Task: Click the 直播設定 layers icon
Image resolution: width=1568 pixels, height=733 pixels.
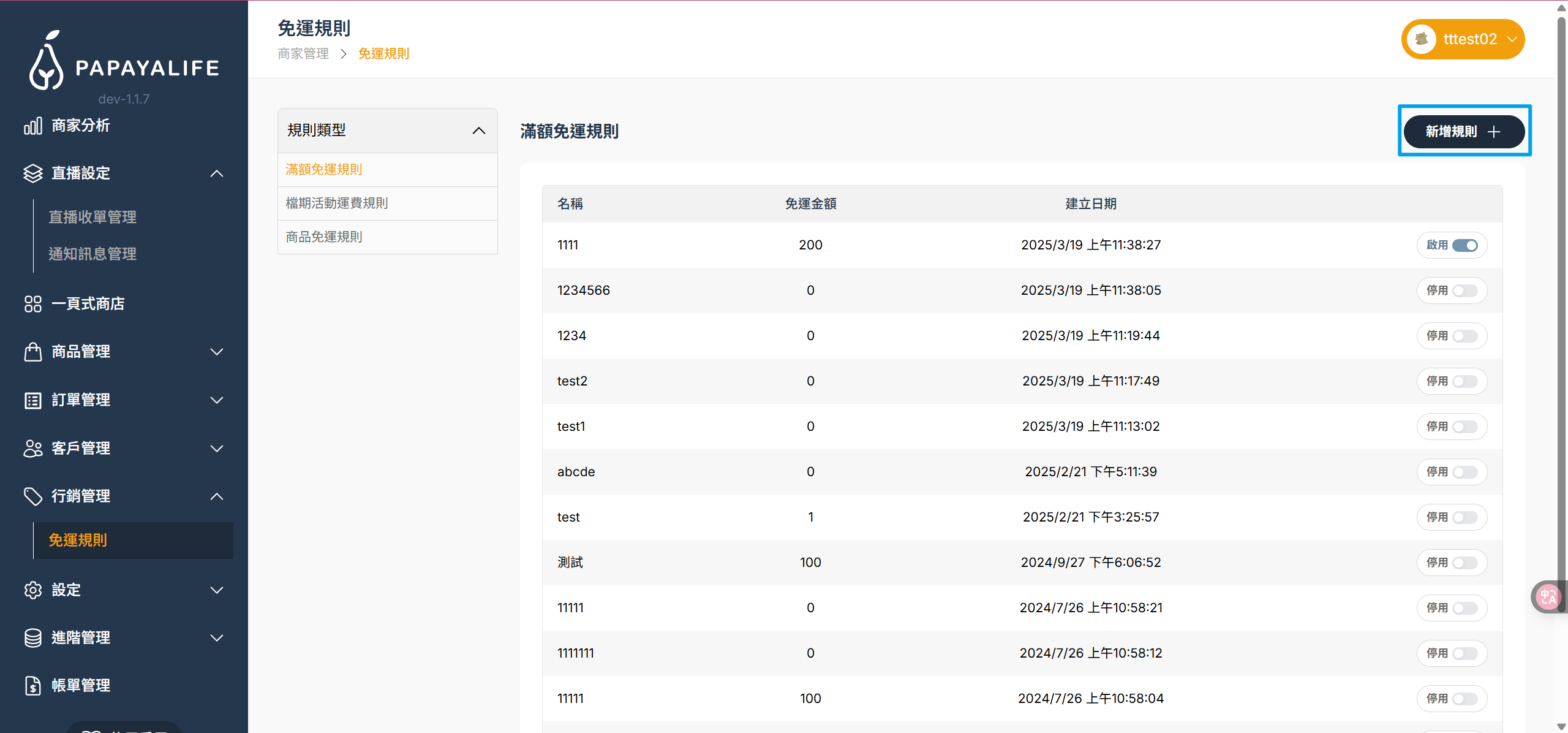Action: pos(33,173)
